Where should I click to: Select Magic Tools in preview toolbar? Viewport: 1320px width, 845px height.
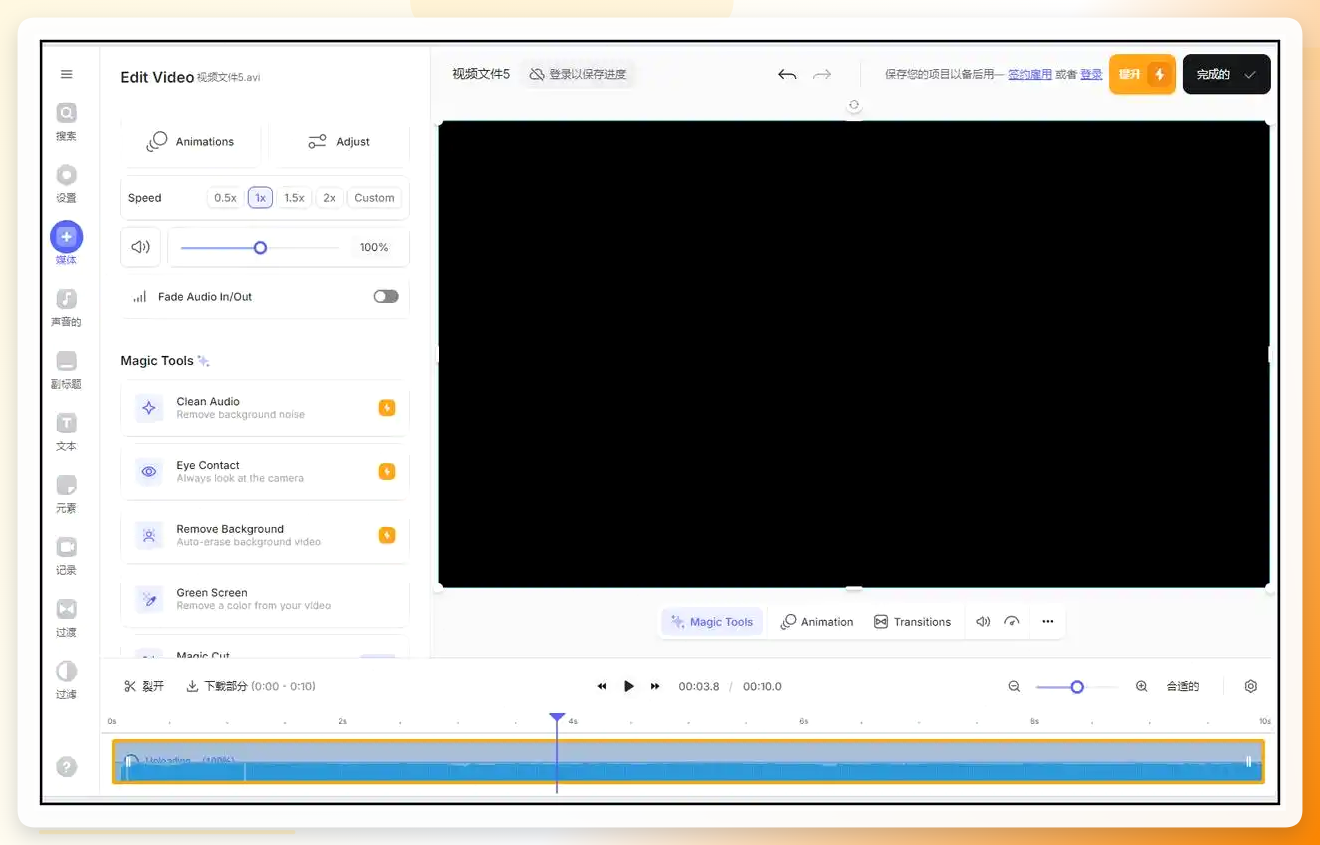[711, 622]
